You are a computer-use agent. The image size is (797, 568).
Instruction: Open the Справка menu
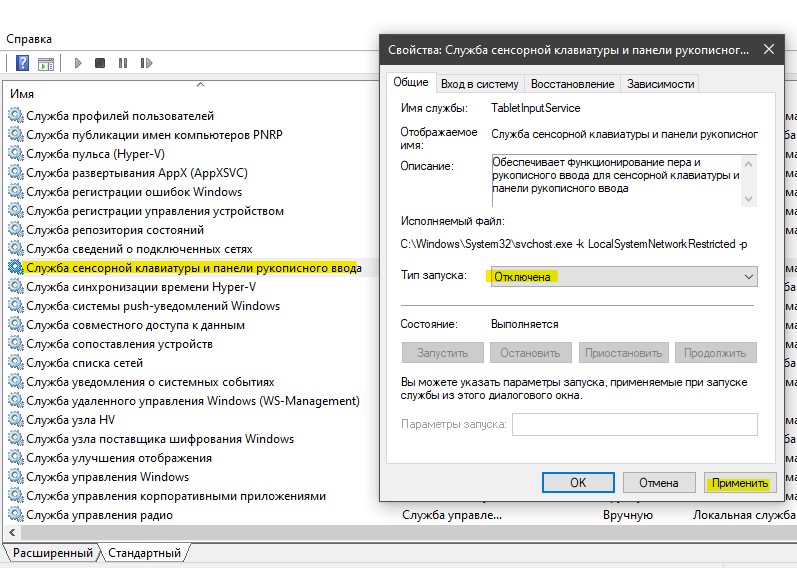tap(29, 39)
